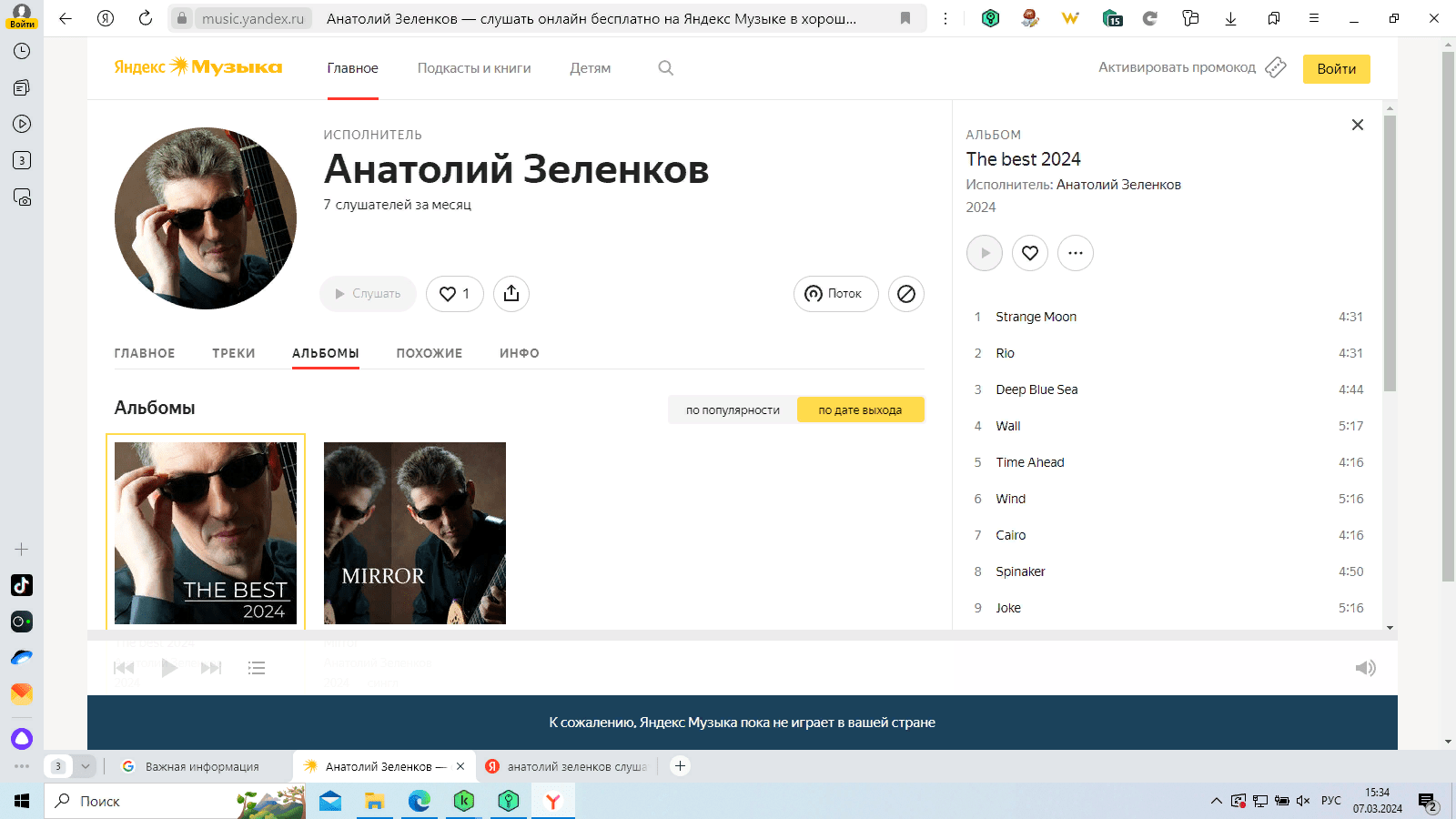1456x819 pixels.
Task: Switch to ТРЕКИ tab
Action: point(234,353)
